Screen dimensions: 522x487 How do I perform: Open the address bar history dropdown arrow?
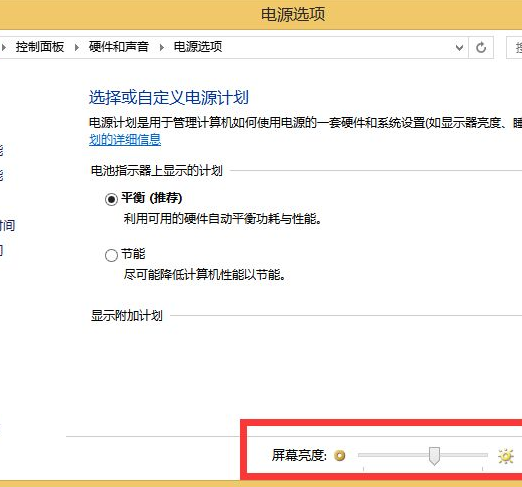pos(459,48)
